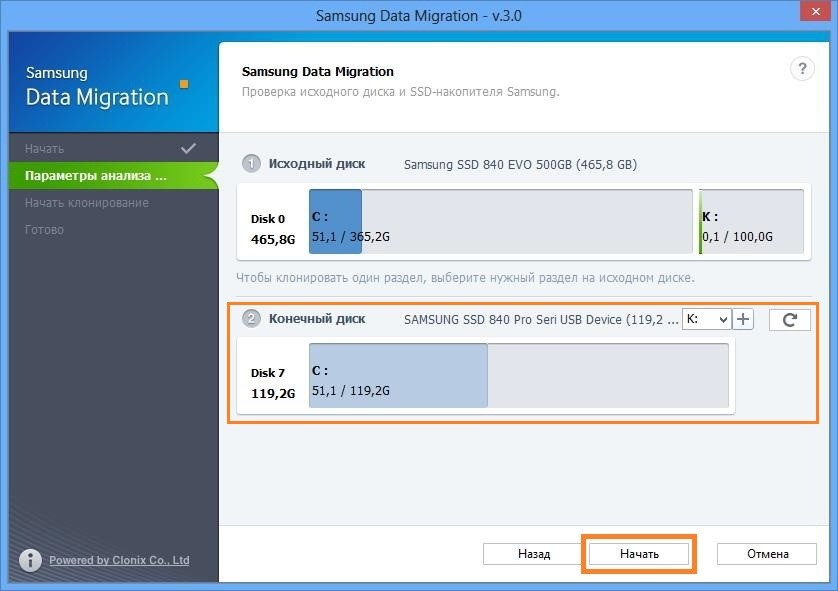
Task: Click the orange square in Samsung logo
Action: click(183, 85)
